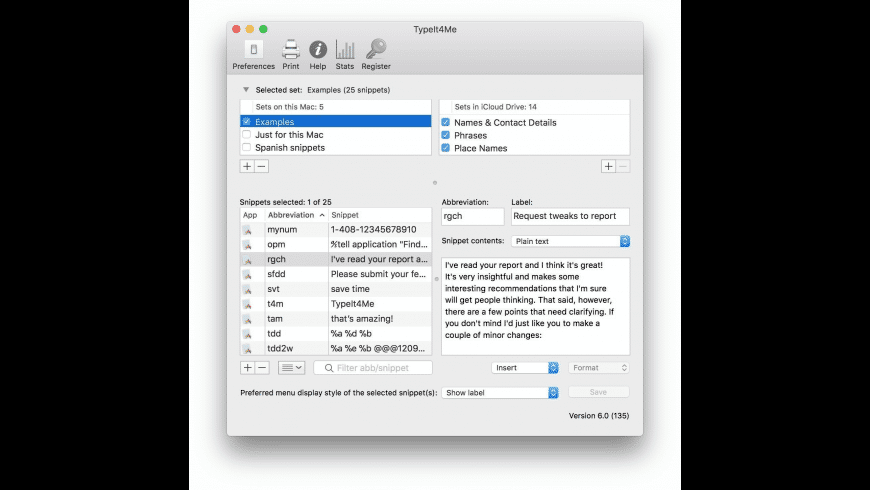Open the Format popup menu
The height and width of the screenshot is (490, 870).
point(599,367)
